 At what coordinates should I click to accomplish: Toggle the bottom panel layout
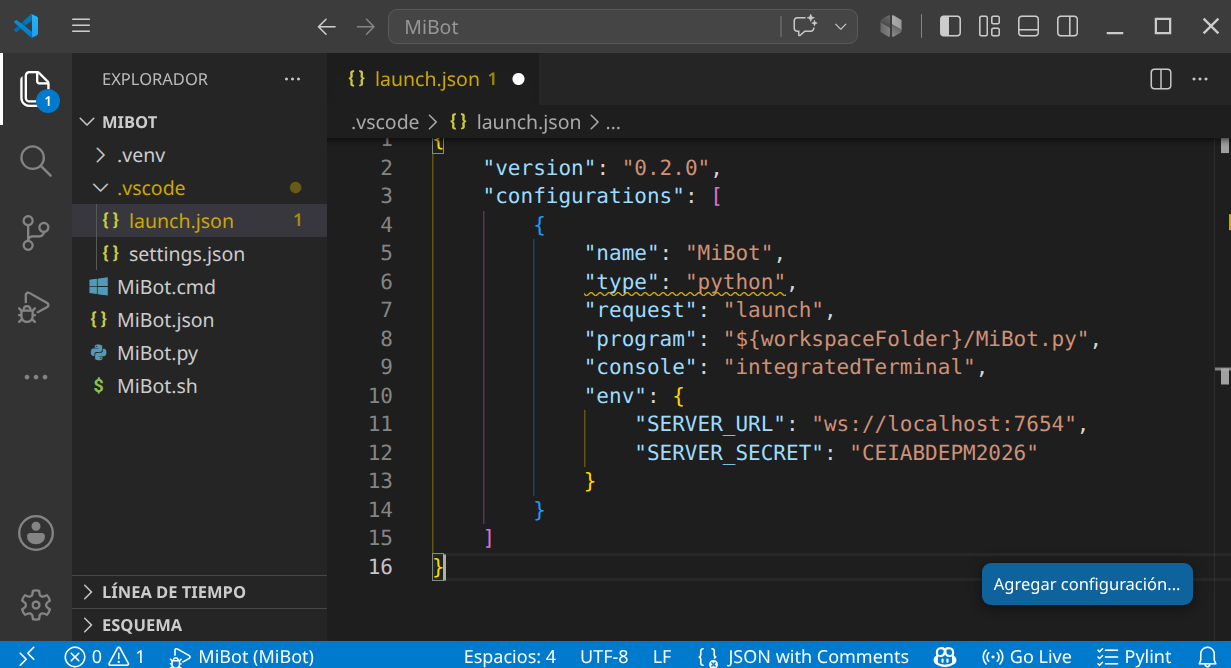(1029, 27)
